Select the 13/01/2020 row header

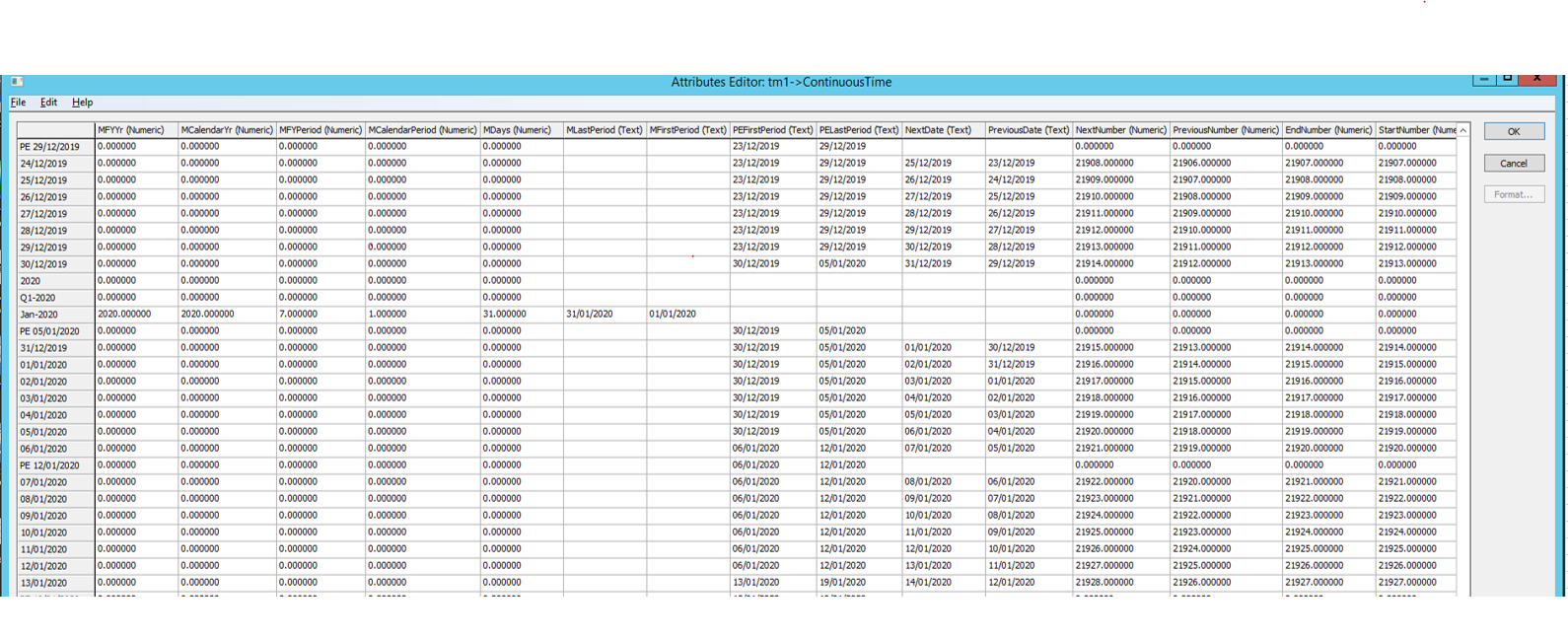coord(56,583)
